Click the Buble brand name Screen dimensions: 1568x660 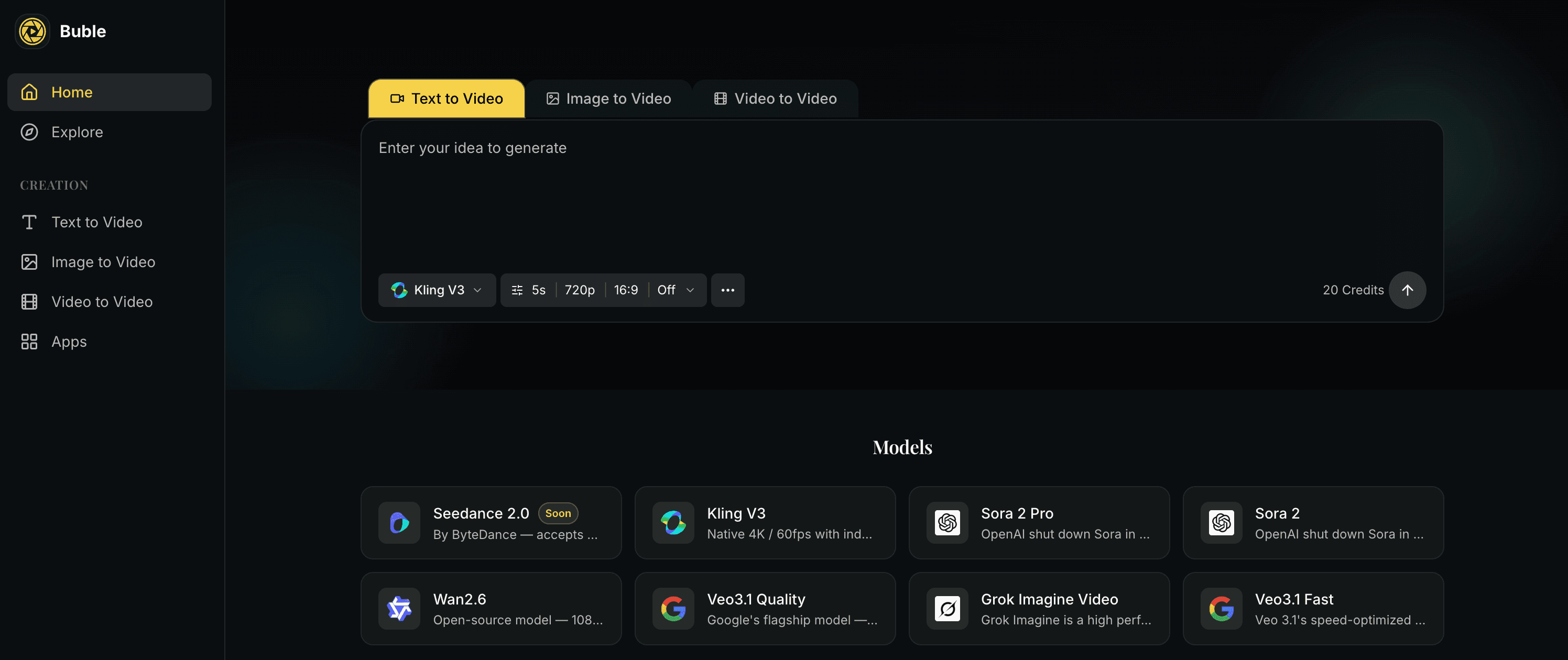click(83, 31)
